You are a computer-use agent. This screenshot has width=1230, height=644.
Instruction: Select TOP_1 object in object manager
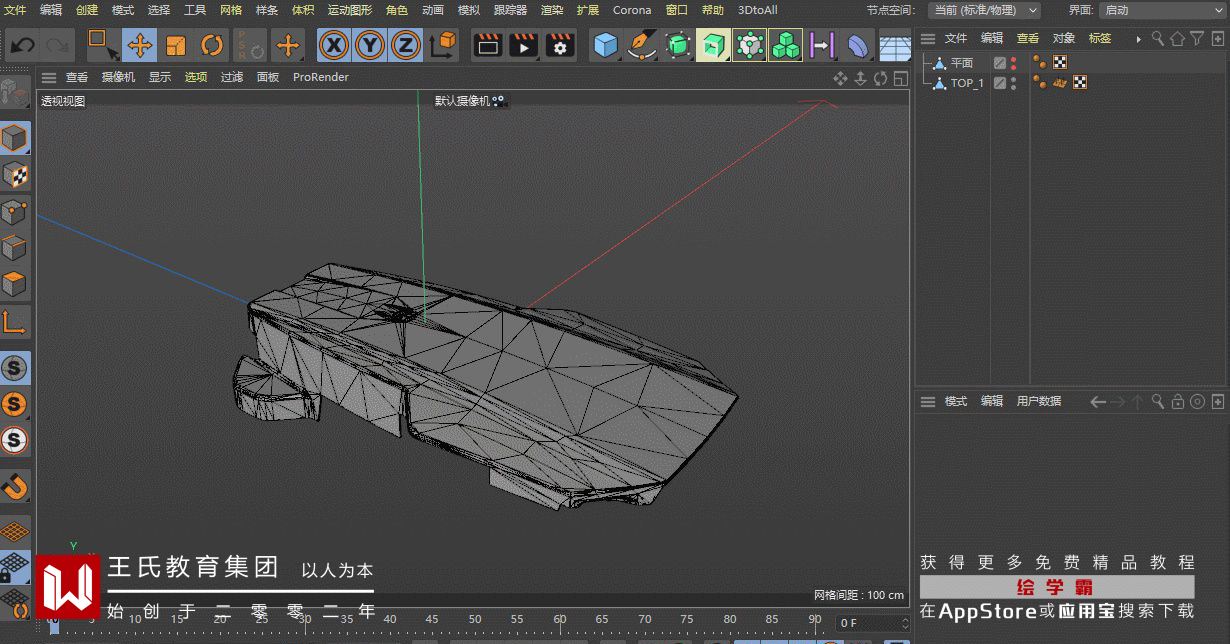966,83
